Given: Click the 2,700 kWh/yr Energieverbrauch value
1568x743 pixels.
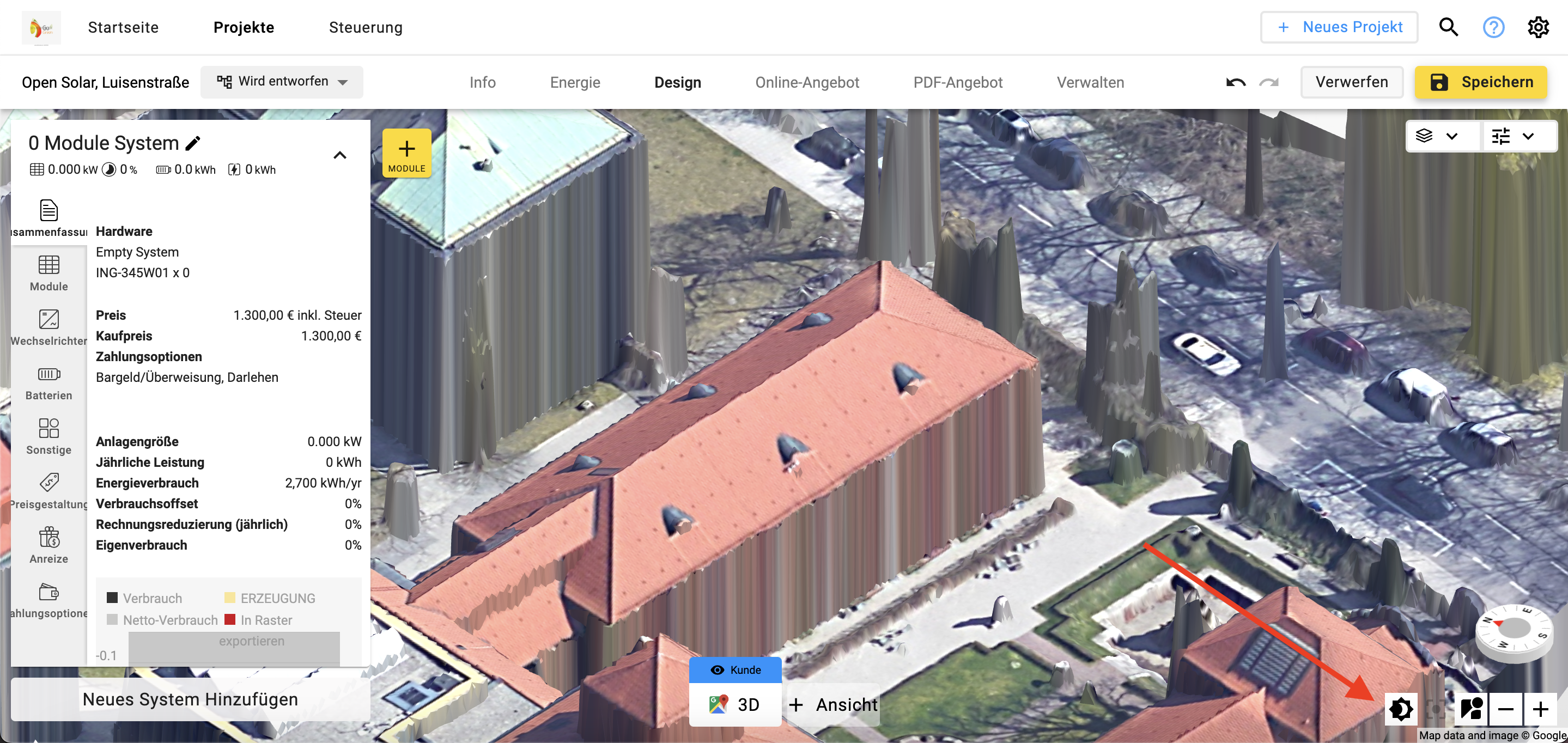Looking at the screenshot, I should pyautogui.click(x=323, y=483).
